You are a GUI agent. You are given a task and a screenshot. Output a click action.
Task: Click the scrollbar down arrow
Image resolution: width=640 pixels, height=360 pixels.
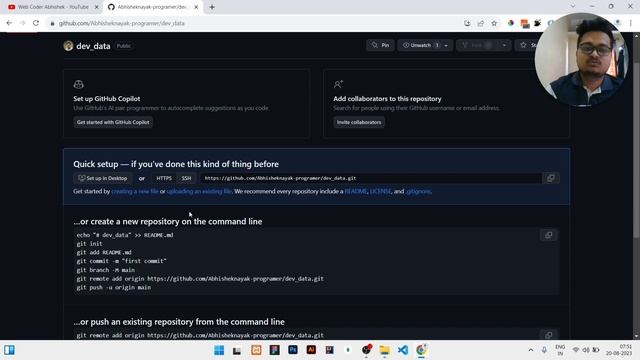(x=636, y=336)
